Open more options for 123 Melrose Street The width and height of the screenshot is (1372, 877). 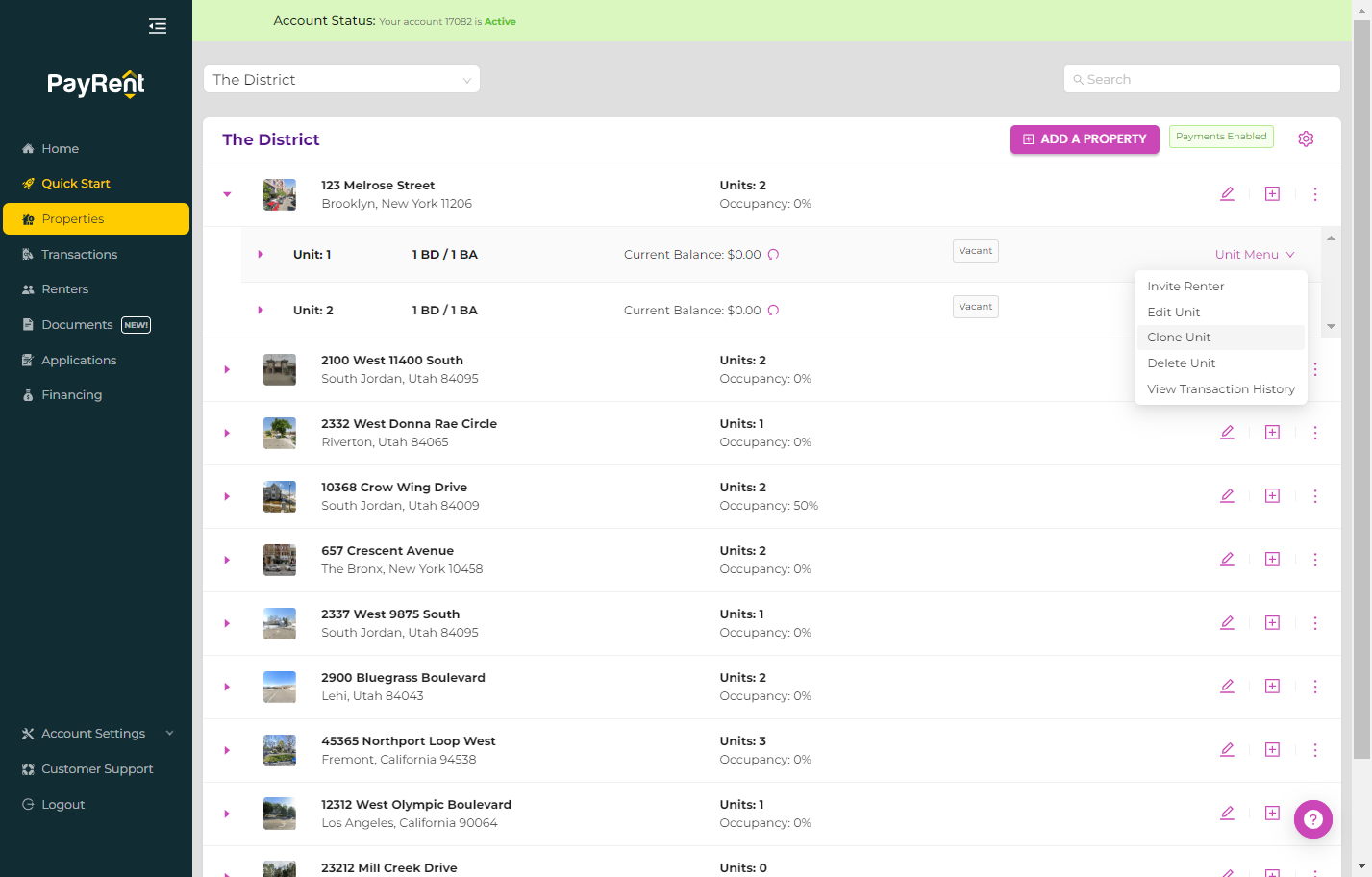pyautogui.click(x=1315, y=194)
